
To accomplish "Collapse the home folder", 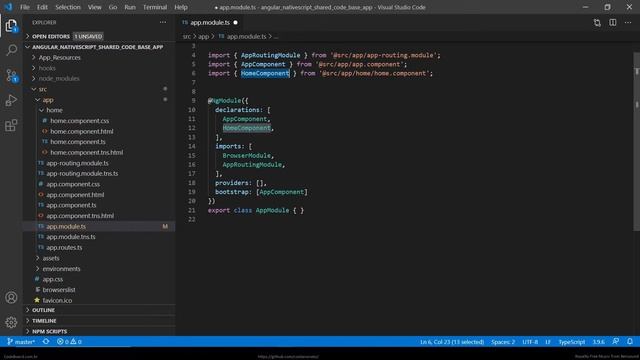I will pos(99,110).
